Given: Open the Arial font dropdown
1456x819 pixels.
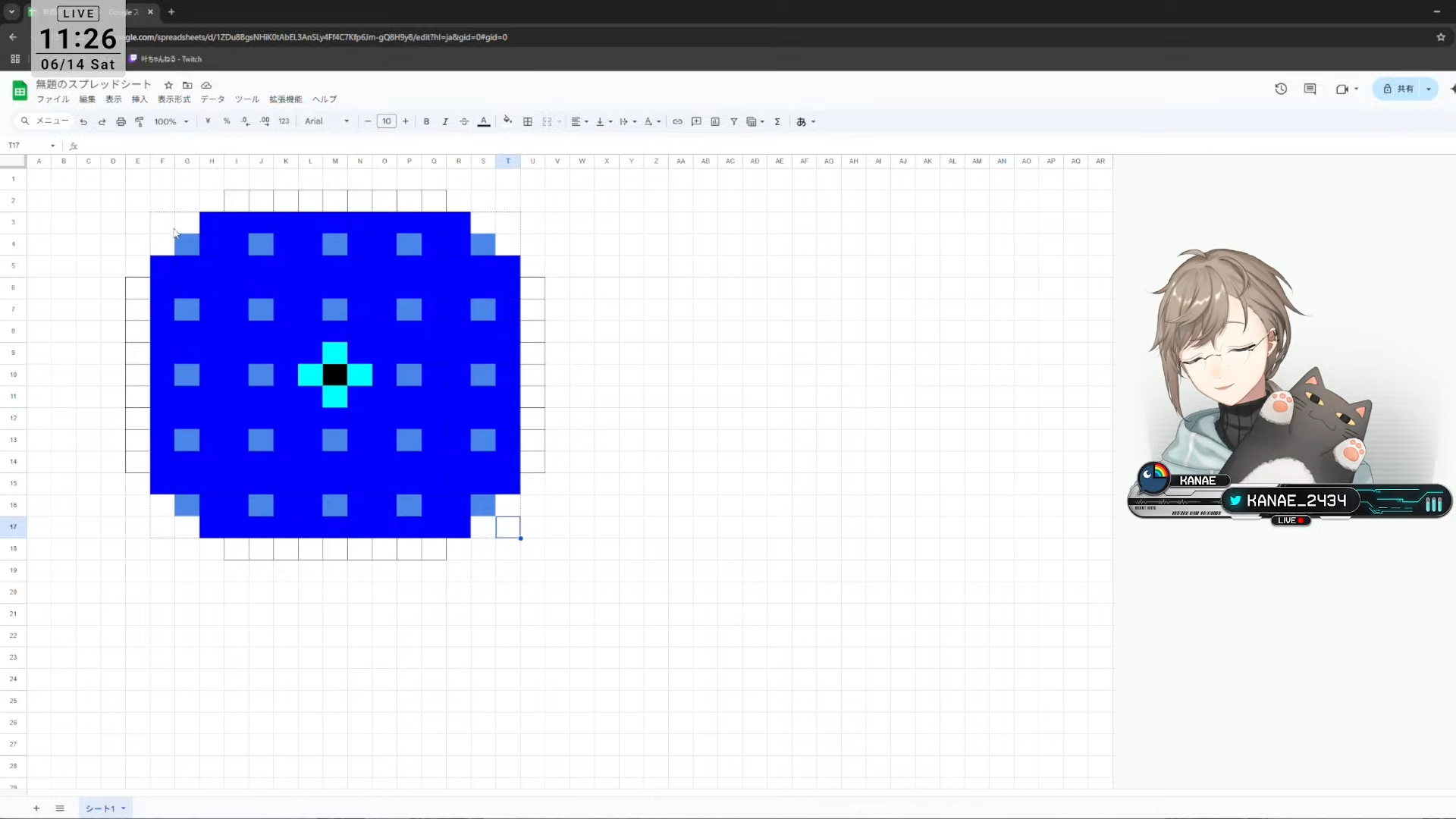Looking at the screenshot, I should (x=327, y=121).
